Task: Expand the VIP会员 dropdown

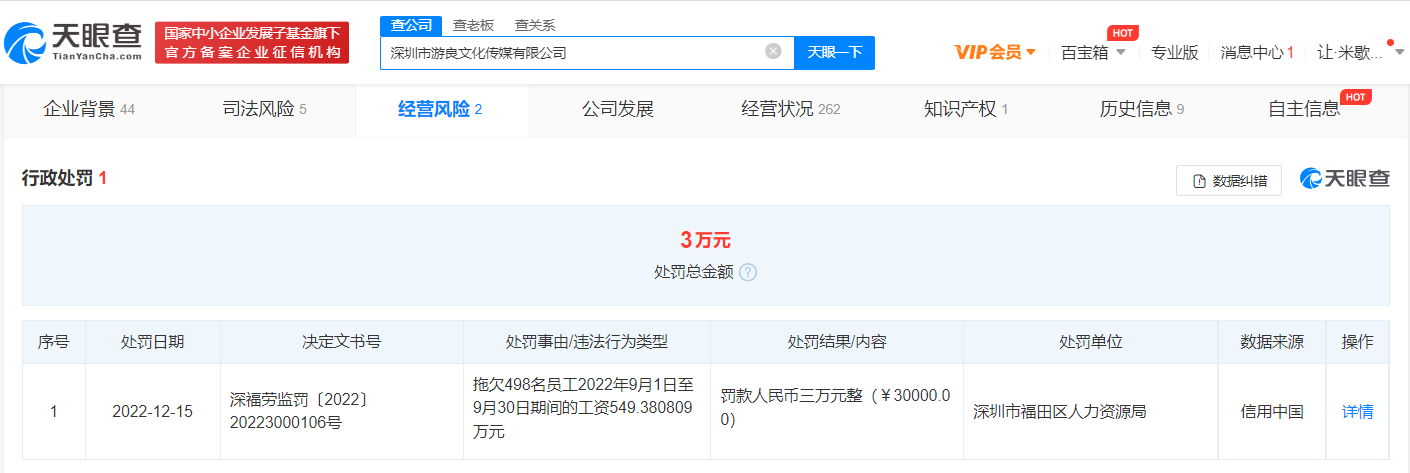Action: [x=995, y=52]
